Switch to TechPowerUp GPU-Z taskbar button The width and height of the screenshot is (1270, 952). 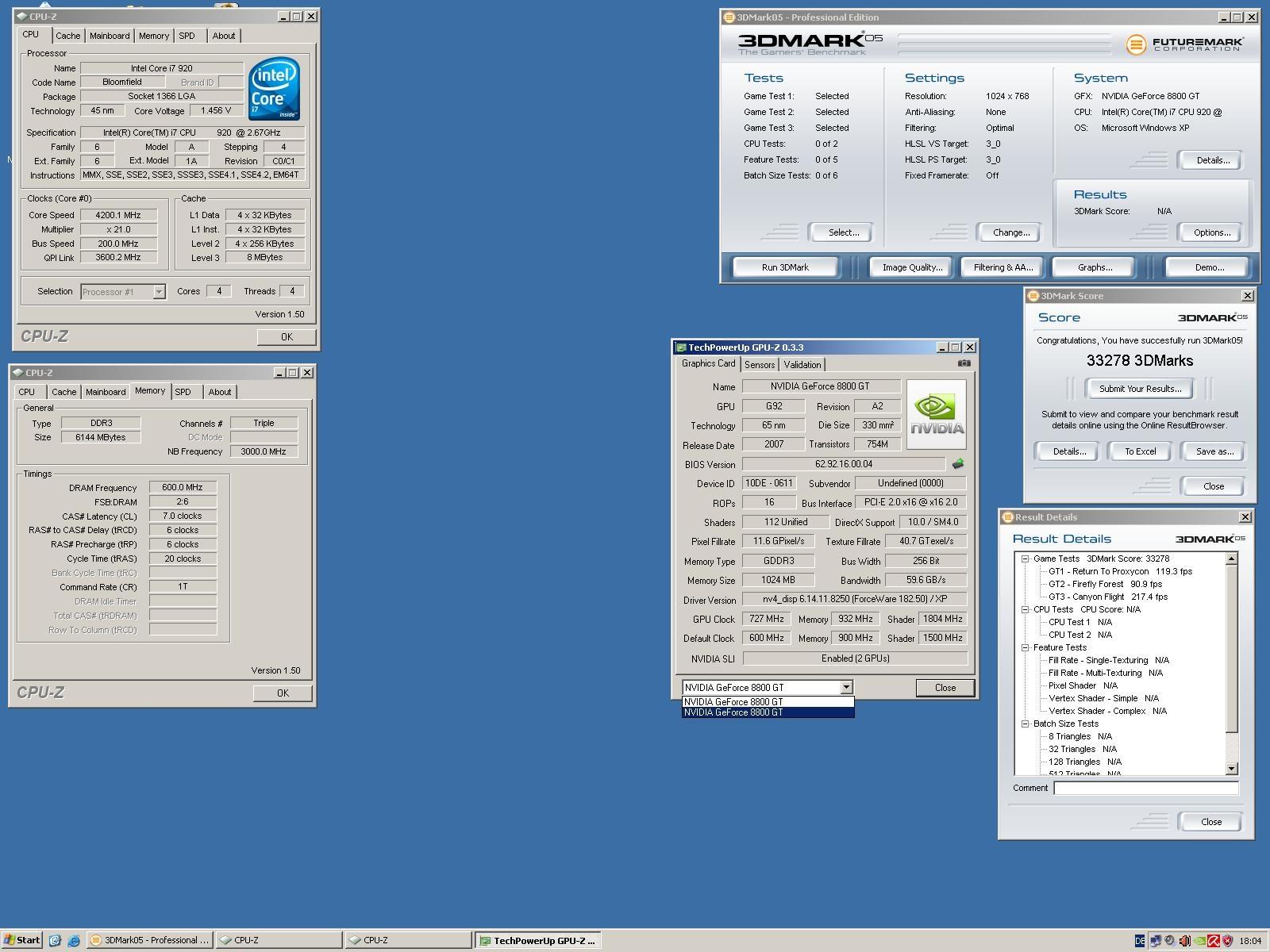[537, 941]
